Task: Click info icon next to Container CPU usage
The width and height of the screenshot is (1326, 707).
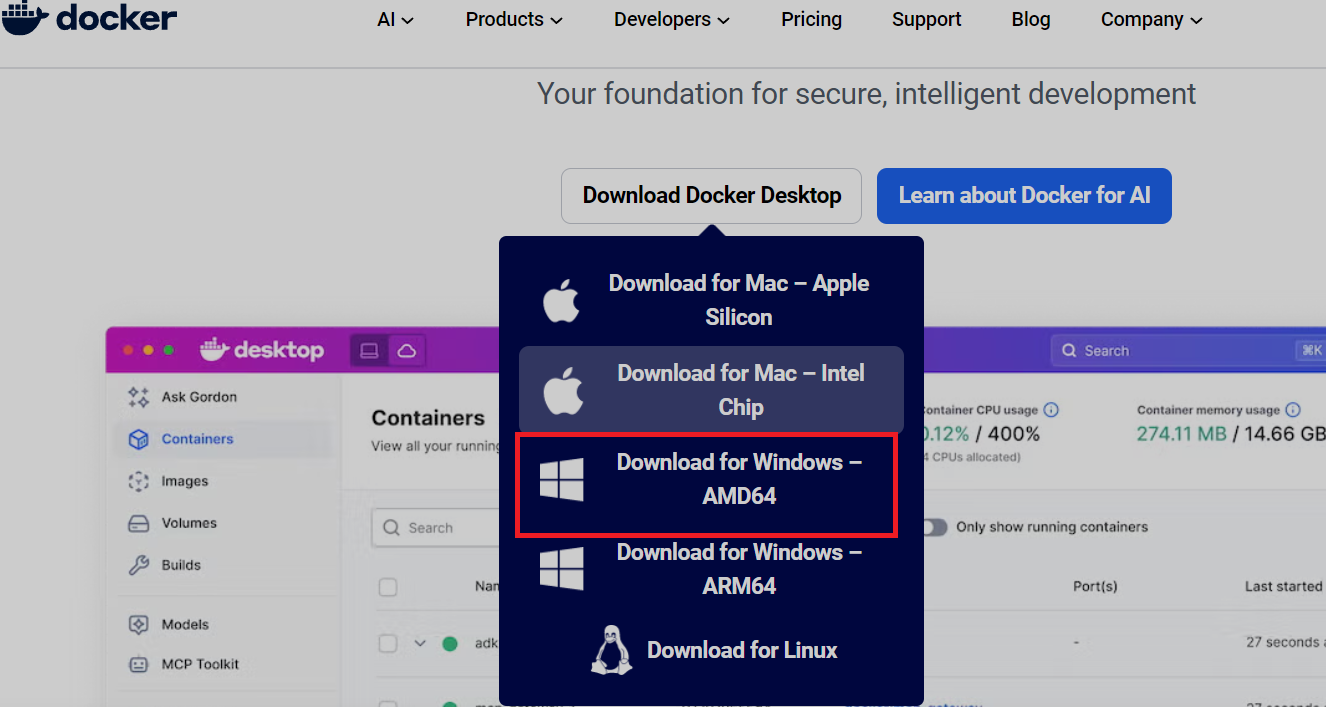Action: click(1051, 410)
